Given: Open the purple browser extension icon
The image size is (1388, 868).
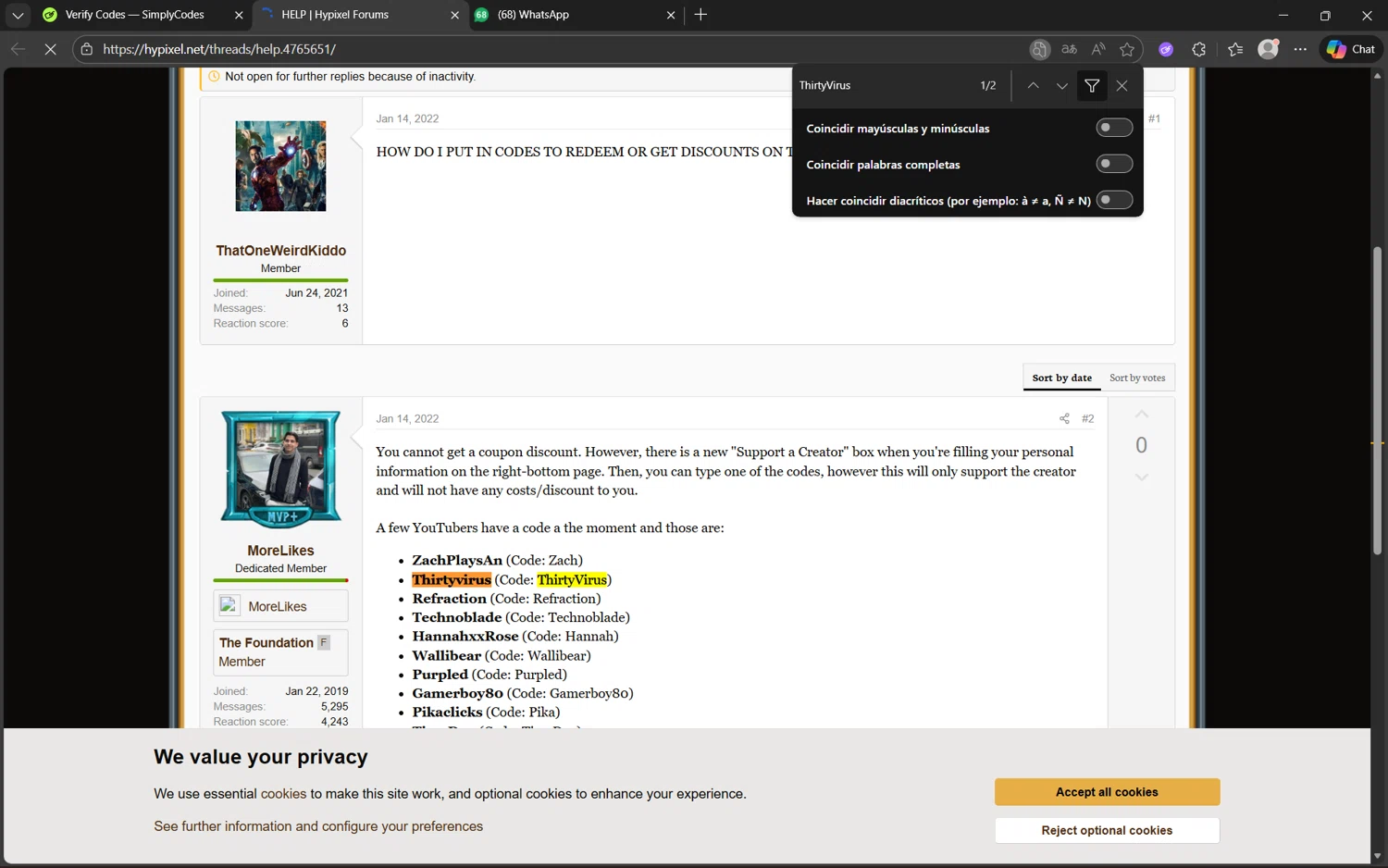Looking at the screenshot, I should tap(1166, 49).
